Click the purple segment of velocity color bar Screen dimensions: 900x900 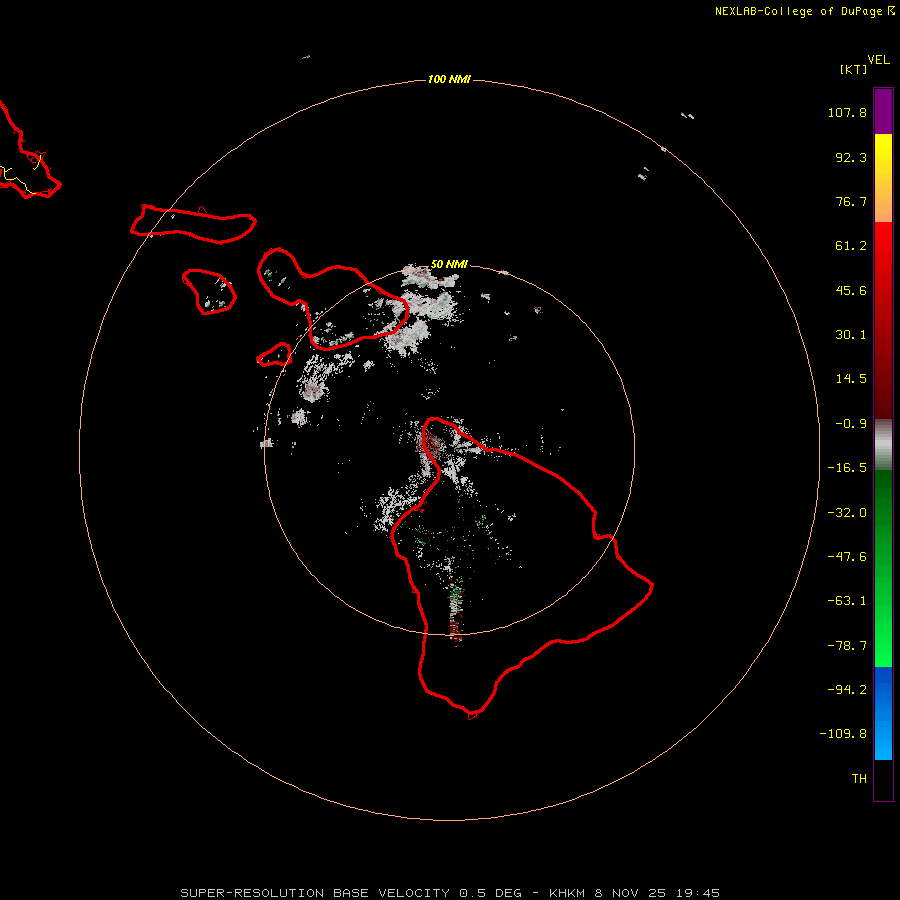coord(883,111)
